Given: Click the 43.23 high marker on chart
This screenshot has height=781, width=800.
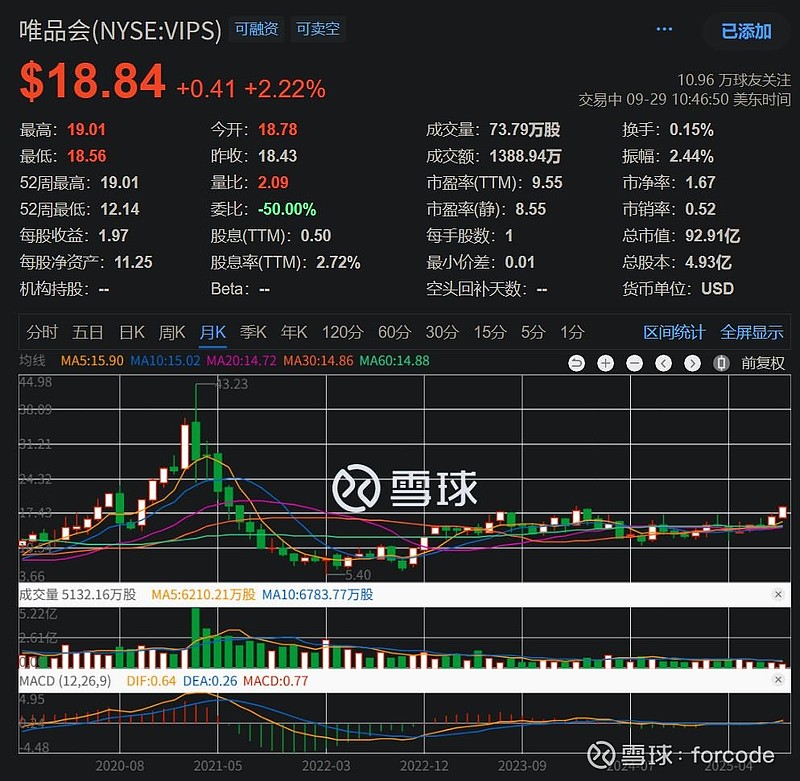Looking at the screenshot, I should 232,384.
